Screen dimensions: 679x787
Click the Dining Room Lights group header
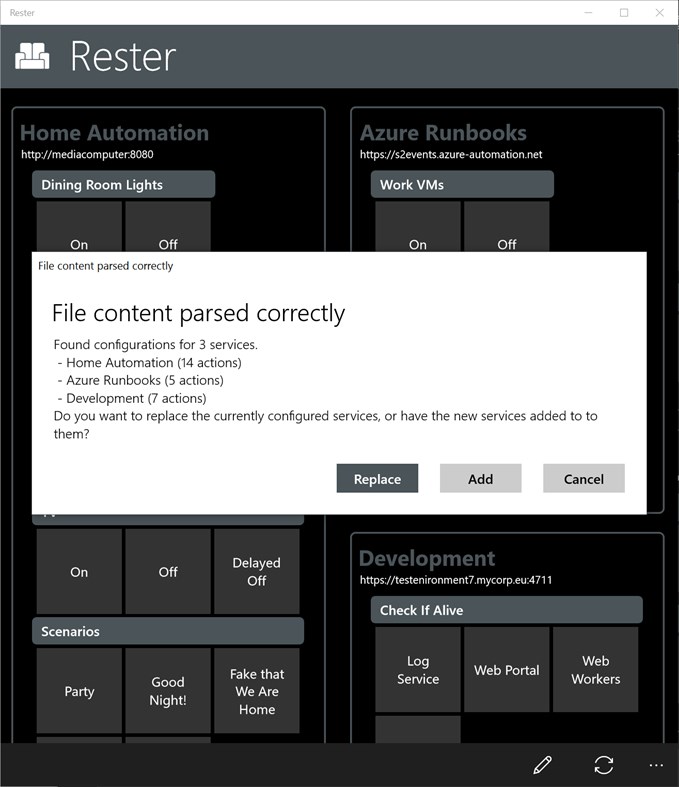pos(123,184)
